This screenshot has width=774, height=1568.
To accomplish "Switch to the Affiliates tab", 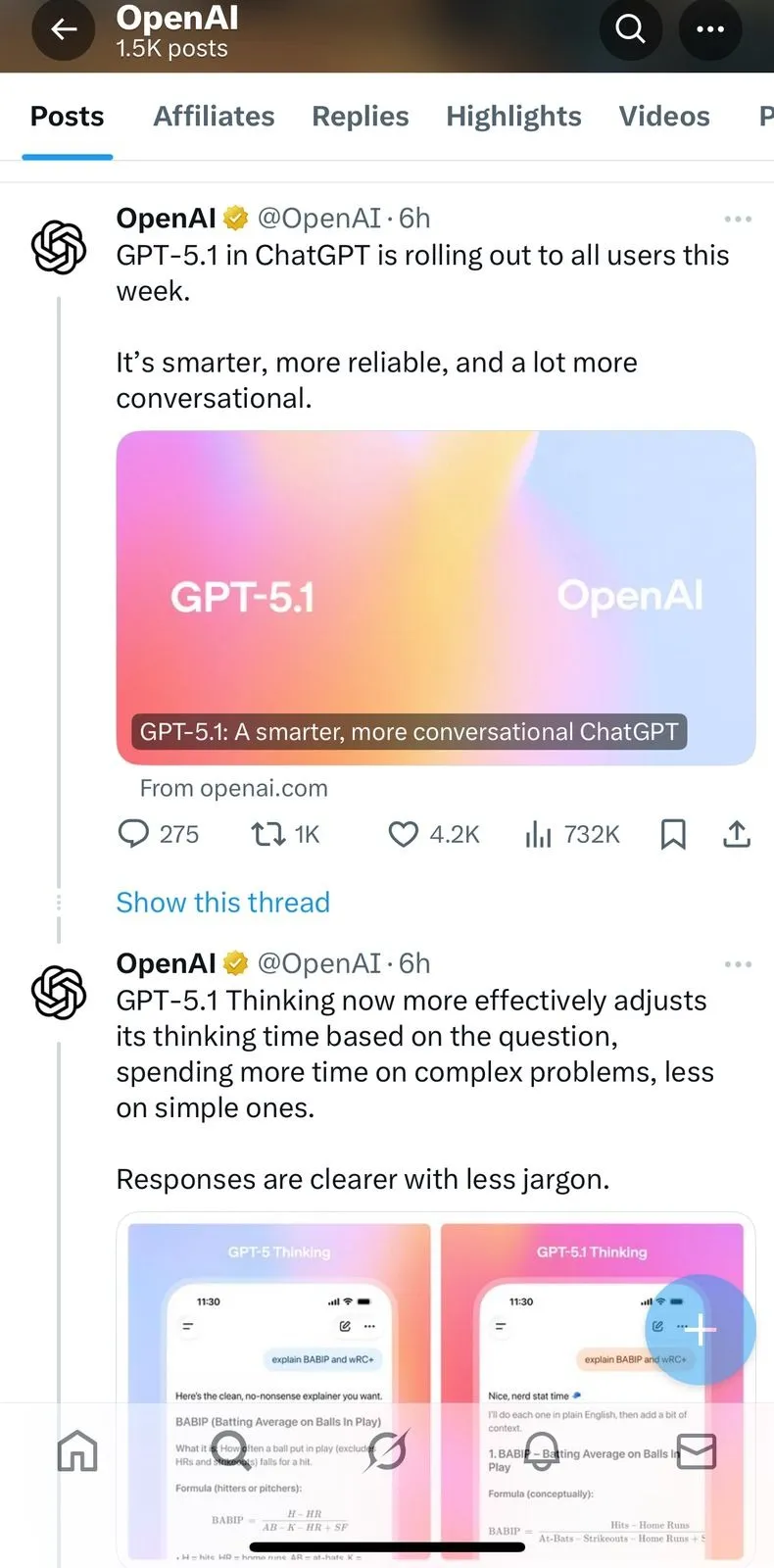I will (214, 117).
